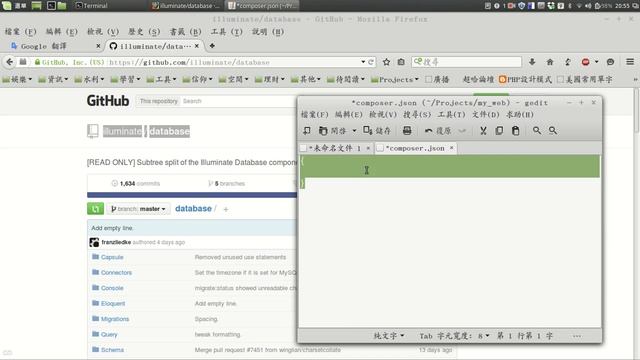
Task: Click the volume icon in system tray
Action: (588, 6)
